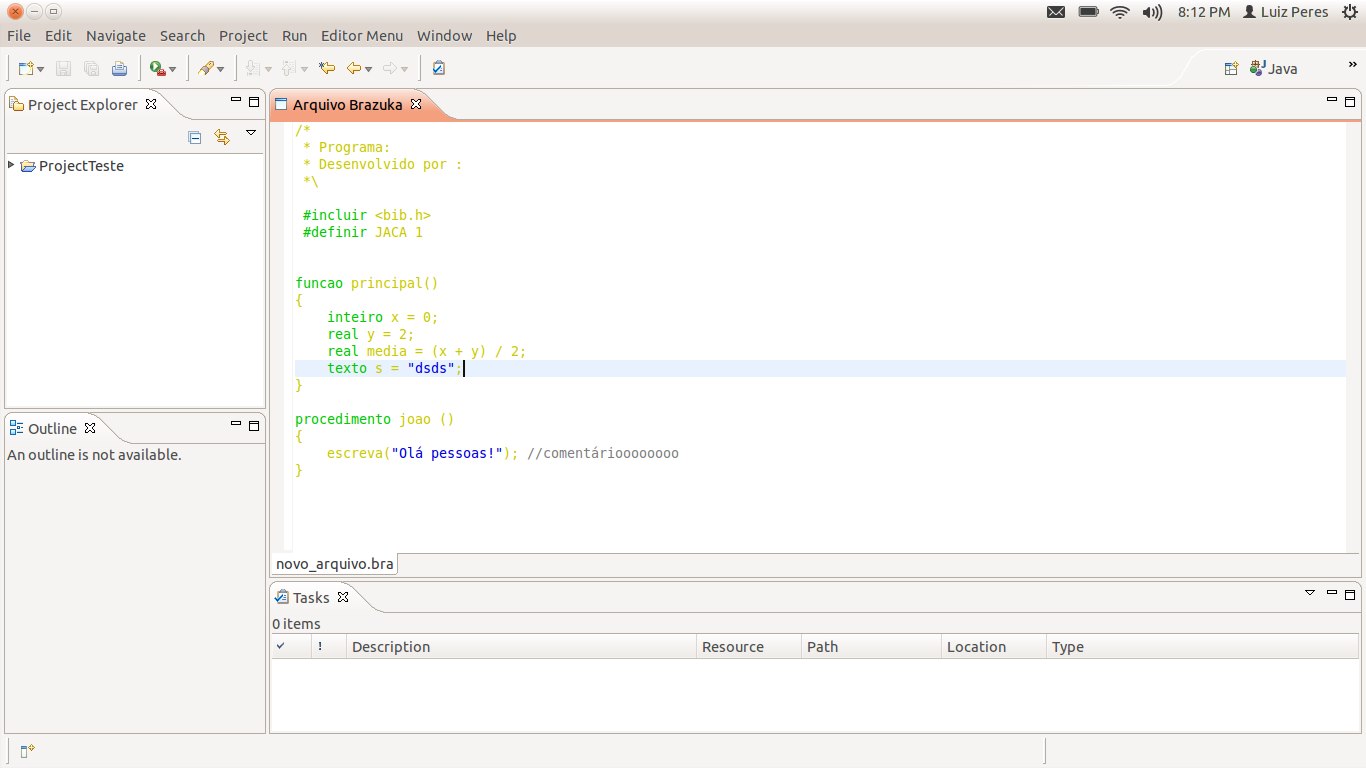Open the Edit menu
1366x768 pixels.
(58, 35)
